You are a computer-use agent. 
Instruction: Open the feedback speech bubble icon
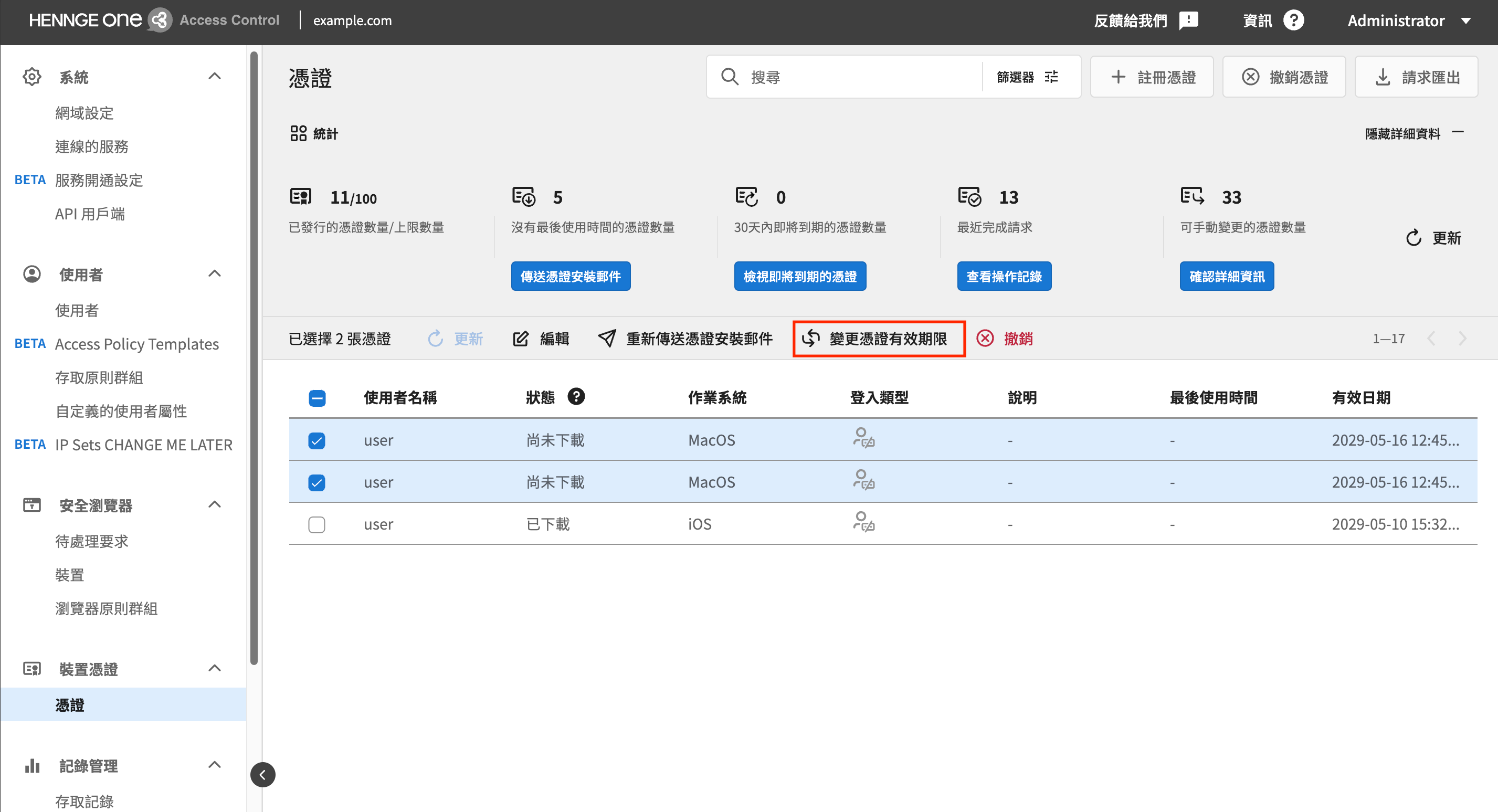pos(1189,20)
